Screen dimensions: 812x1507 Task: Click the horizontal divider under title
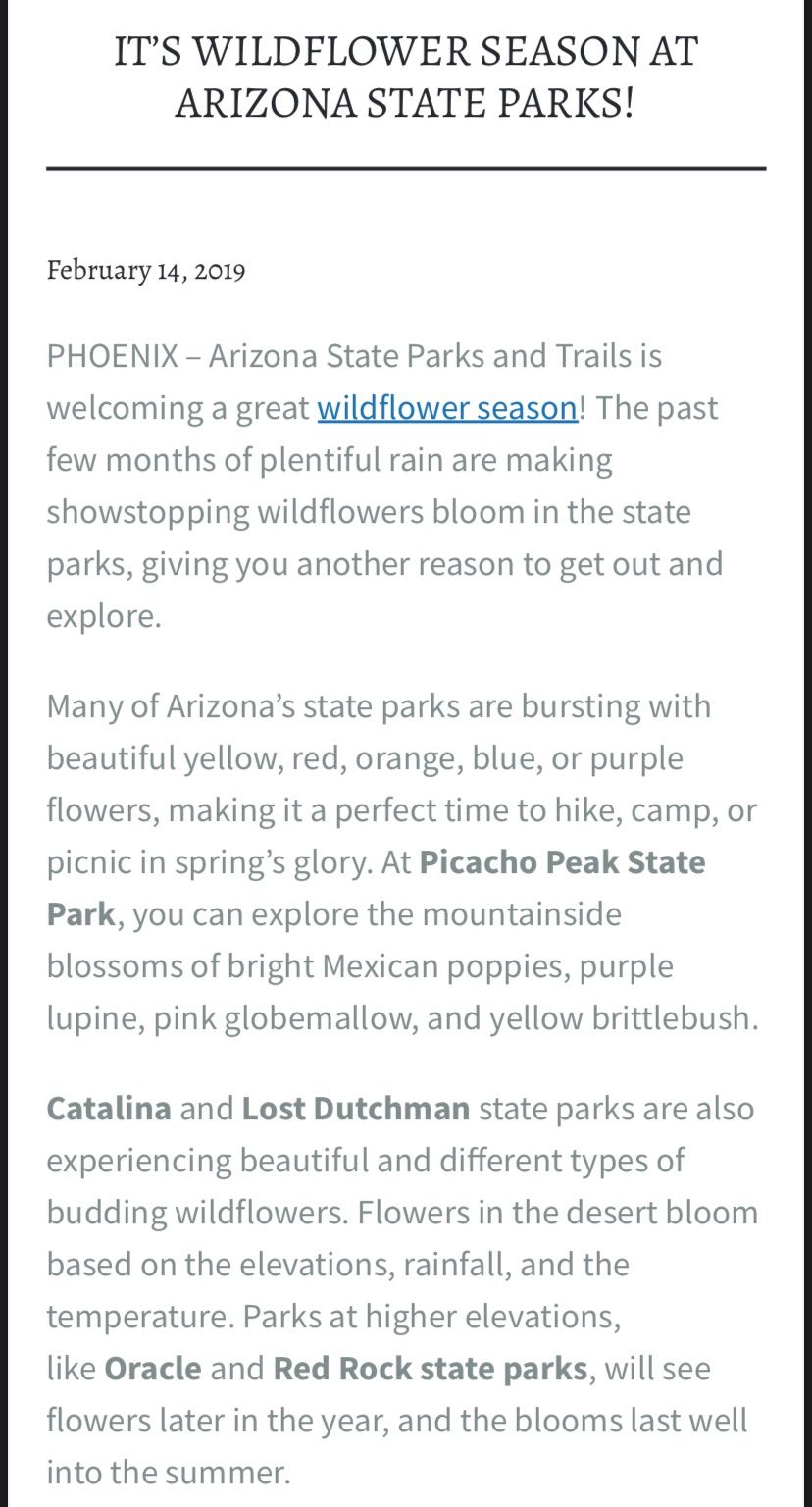tap(405, 169)
